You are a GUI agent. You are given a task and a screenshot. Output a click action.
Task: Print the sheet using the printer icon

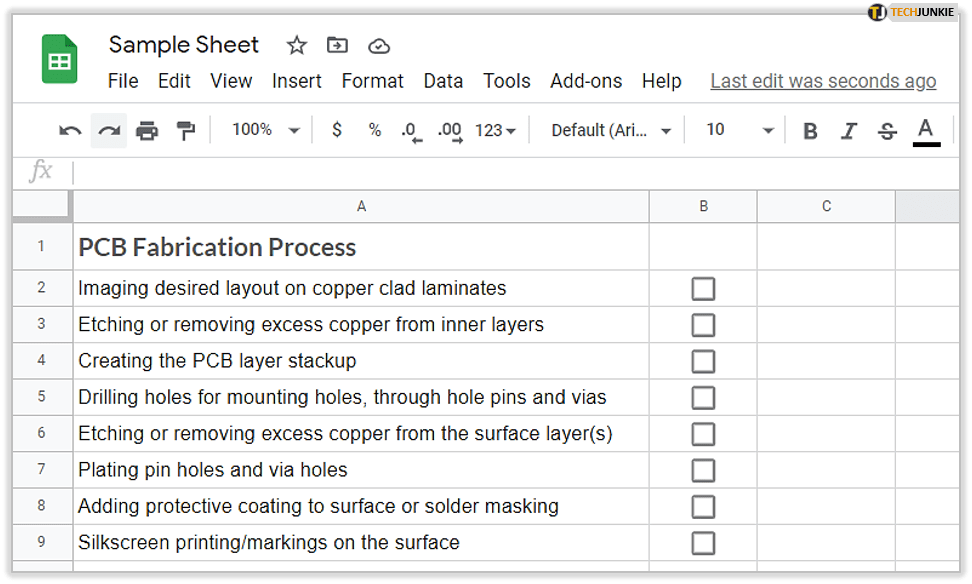[147, 130]
